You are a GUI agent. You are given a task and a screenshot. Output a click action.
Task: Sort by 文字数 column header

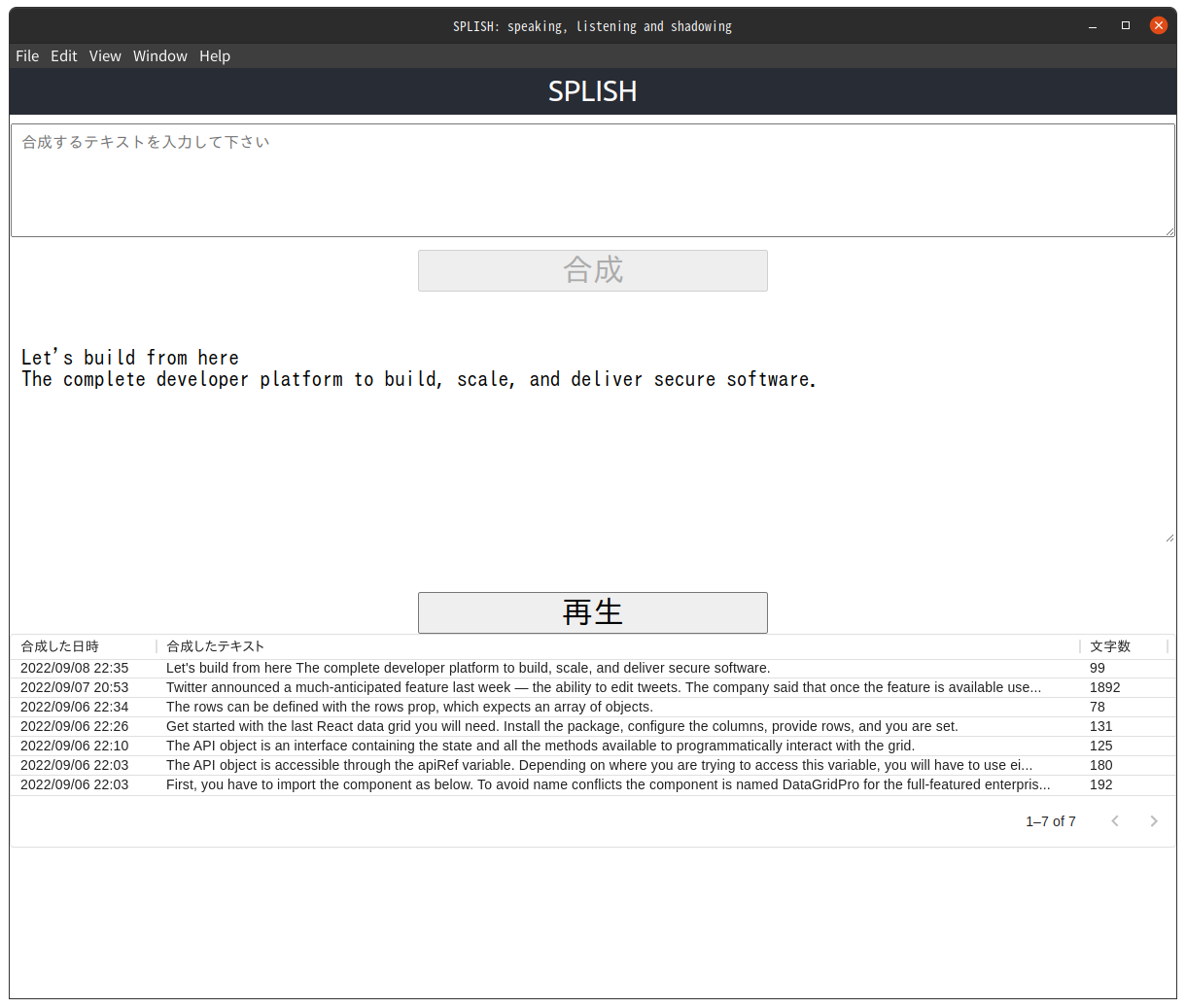pyautogui.click(x=1110, y=646)
